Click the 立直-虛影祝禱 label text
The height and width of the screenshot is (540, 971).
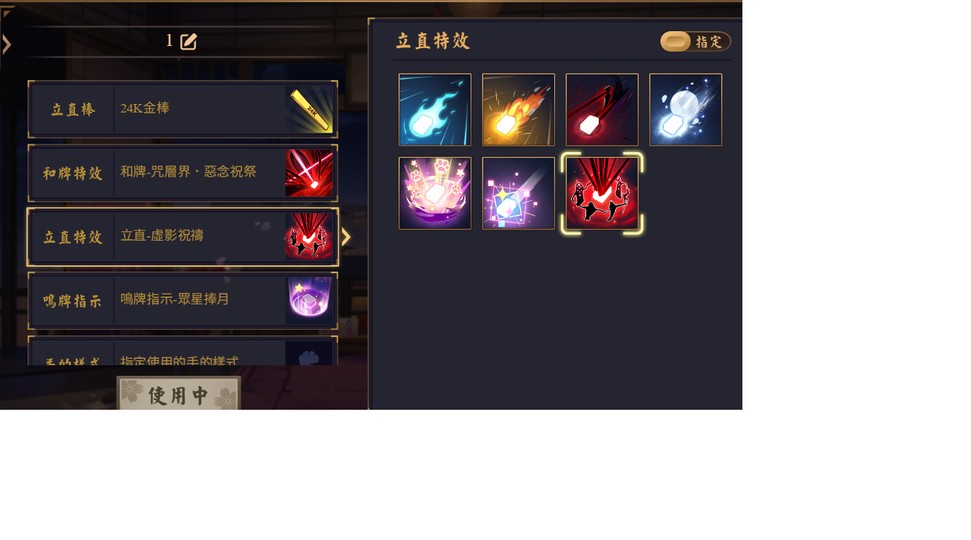coord(162,235)
